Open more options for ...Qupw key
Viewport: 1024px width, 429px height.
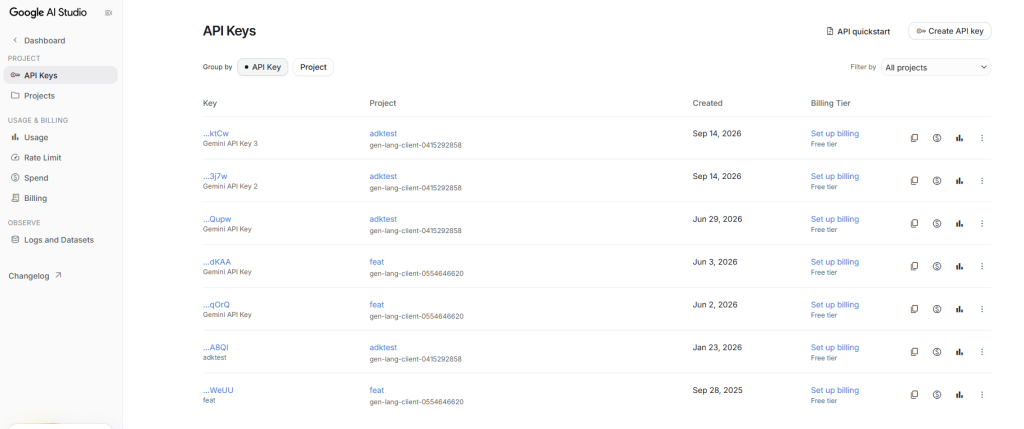click(982, 223)
